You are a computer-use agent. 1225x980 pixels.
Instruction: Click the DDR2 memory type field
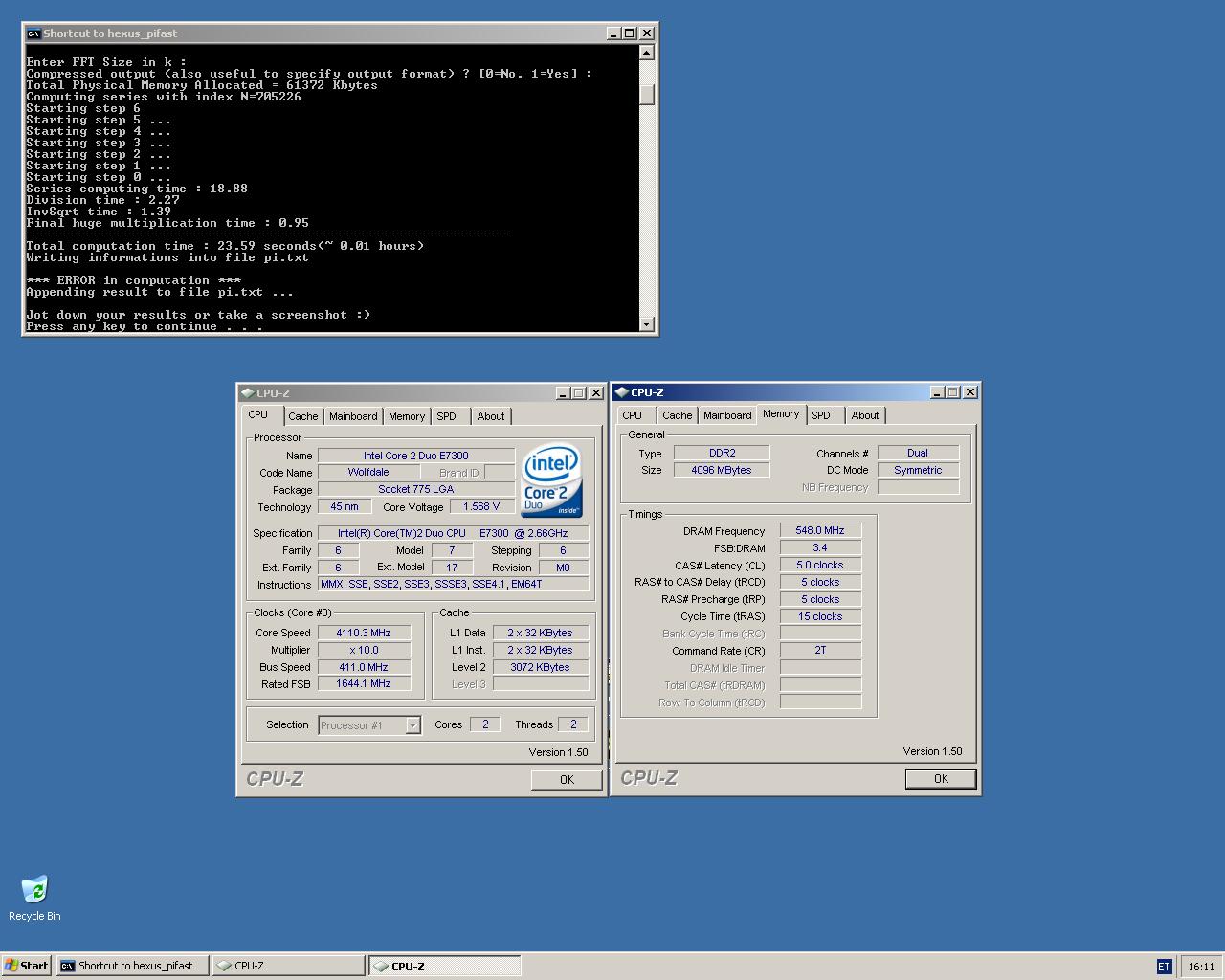(x=722, y=453)
